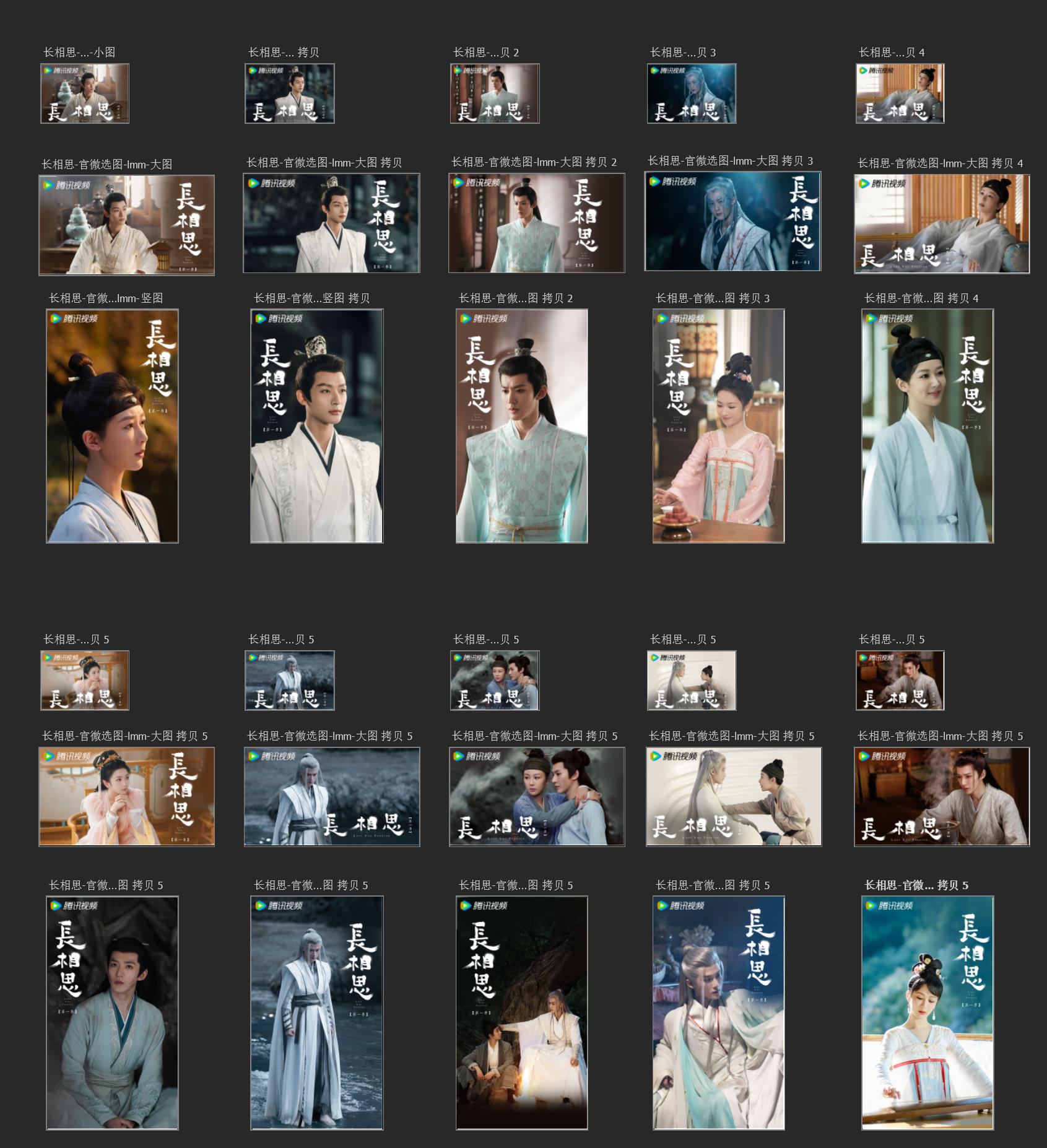Select vertical poster of two figures by night fire
The image size is (1047, 1148).
522,1013
